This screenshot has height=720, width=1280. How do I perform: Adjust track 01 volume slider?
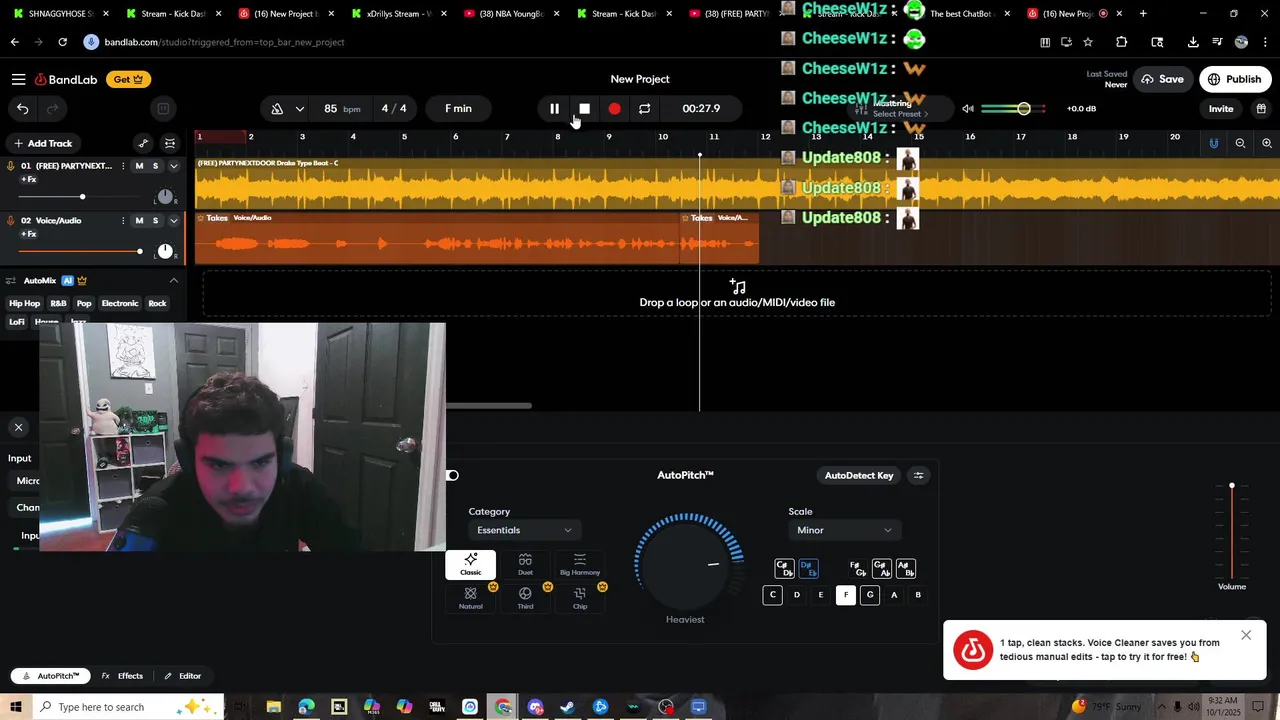(x=80, y=197)
